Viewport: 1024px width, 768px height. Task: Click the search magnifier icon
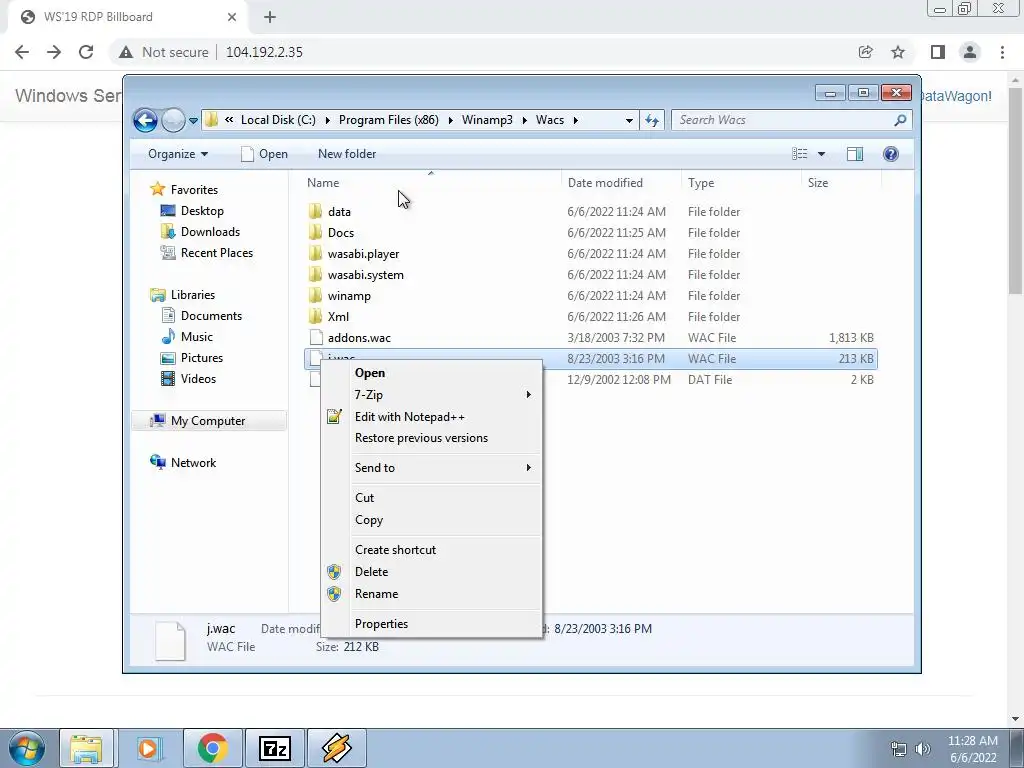(x=901, y=120)
